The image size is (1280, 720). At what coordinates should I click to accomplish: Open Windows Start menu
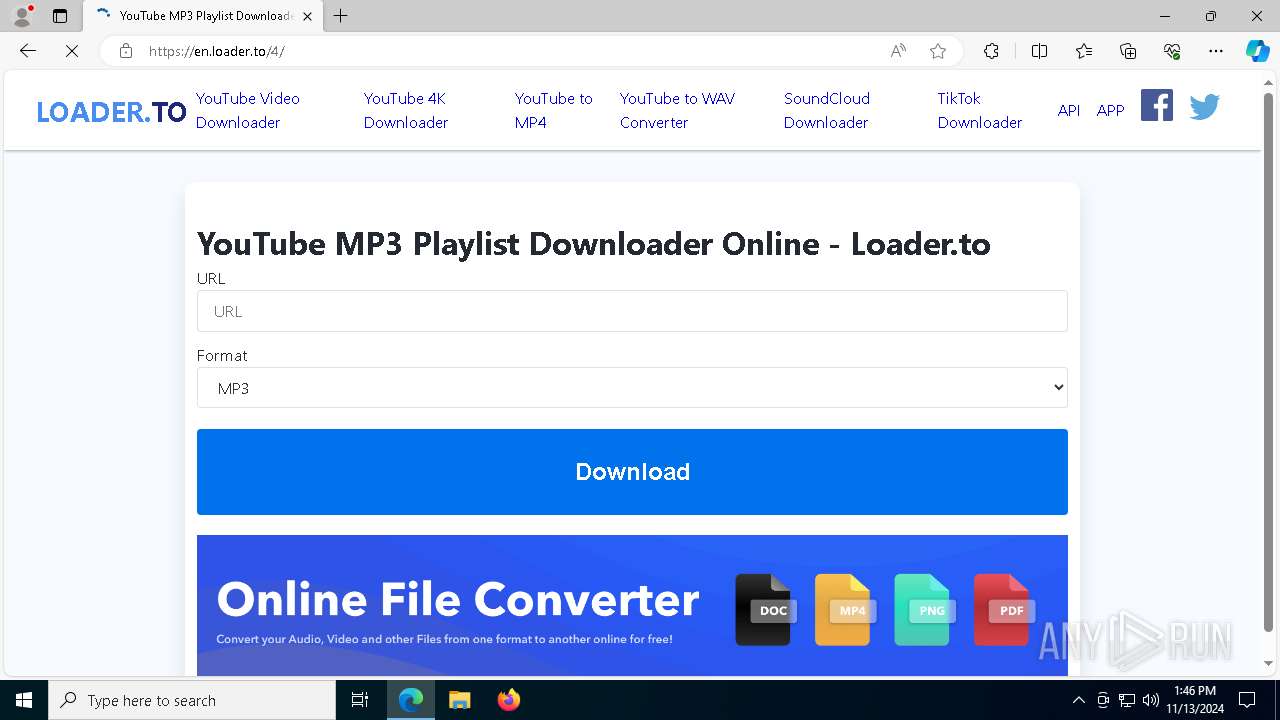pyautogui.click(x=24, y=700)
